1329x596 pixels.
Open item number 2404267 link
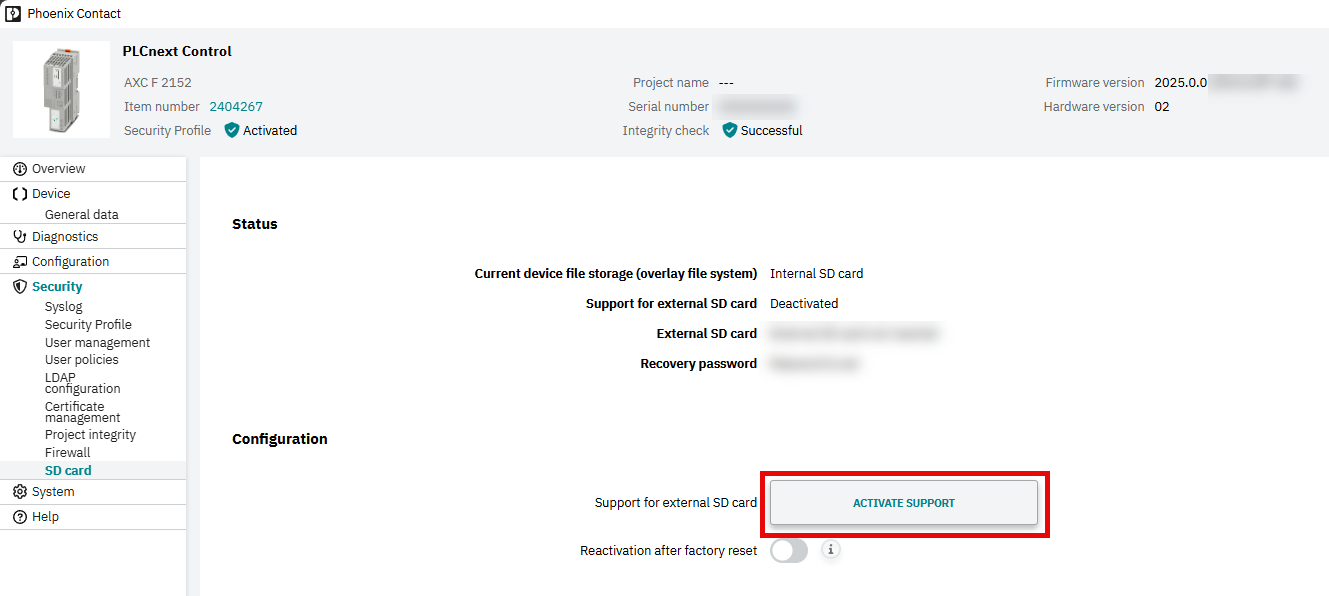(236, 107)
